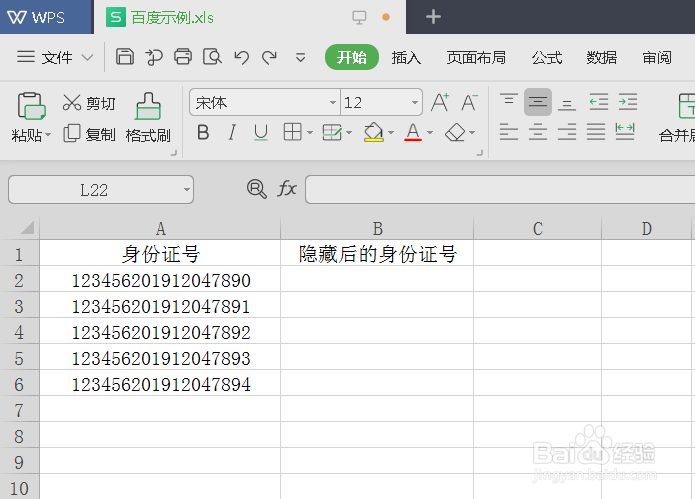Switch to the 公式 (Formulas) tab
This screenshot has height=499, width=695.
tap(547, 58)
